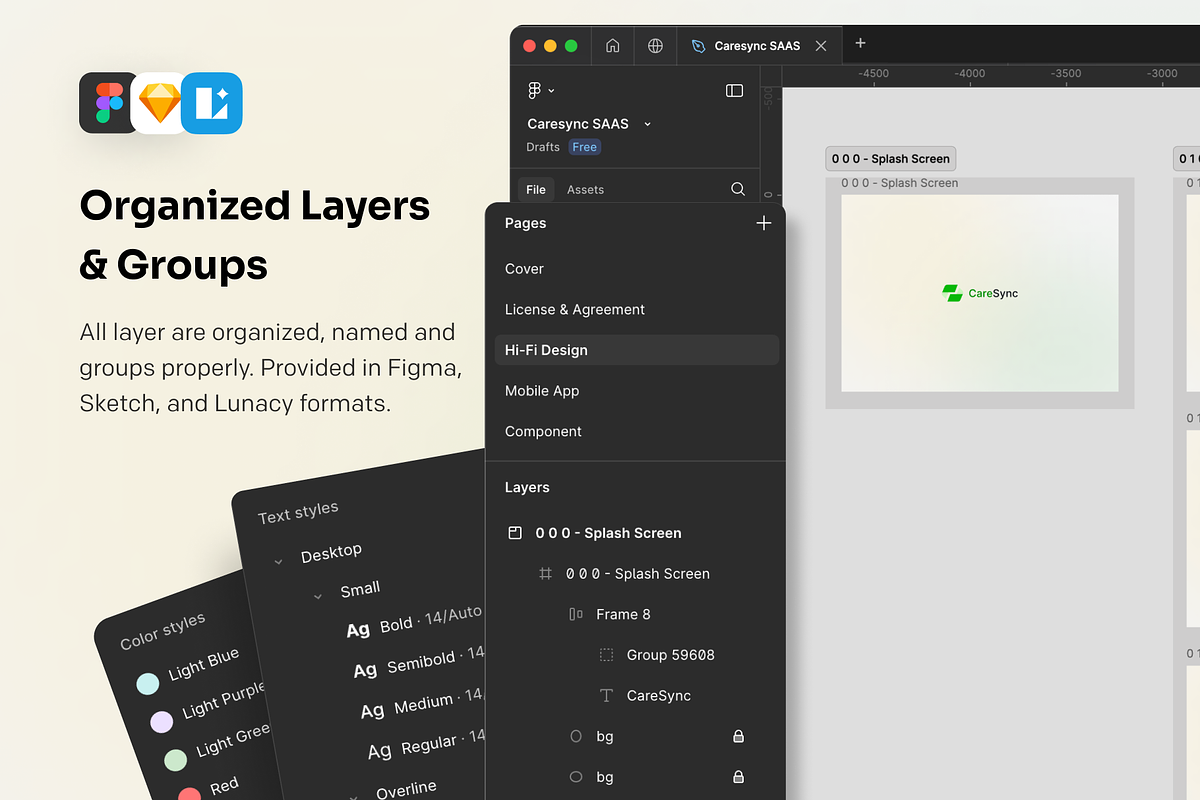Toggle lock on the lower bg layer
The image size is (1200, 800).
(739, 777)
